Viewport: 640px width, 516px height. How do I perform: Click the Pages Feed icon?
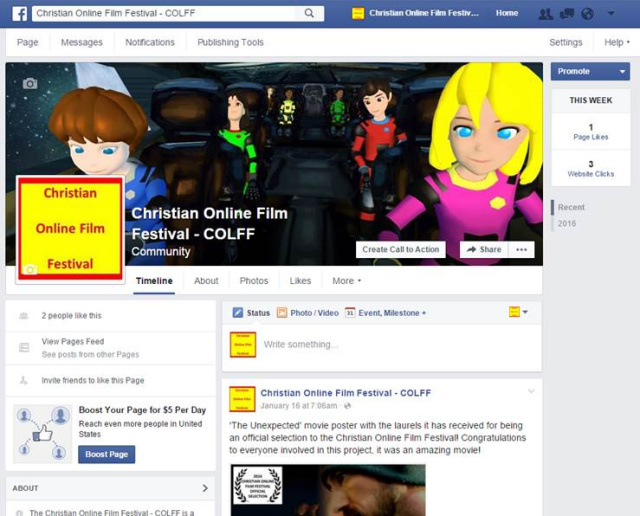tap(24, 347)
